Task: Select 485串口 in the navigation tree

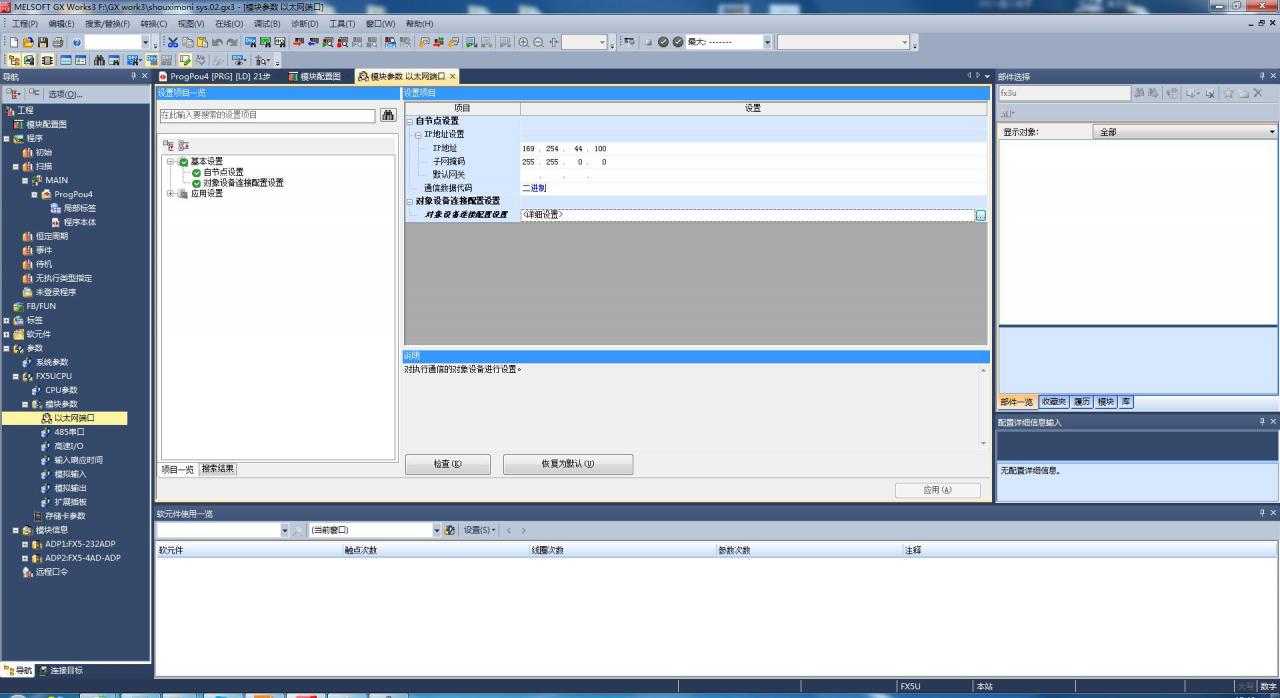Action: pos(69,432)
